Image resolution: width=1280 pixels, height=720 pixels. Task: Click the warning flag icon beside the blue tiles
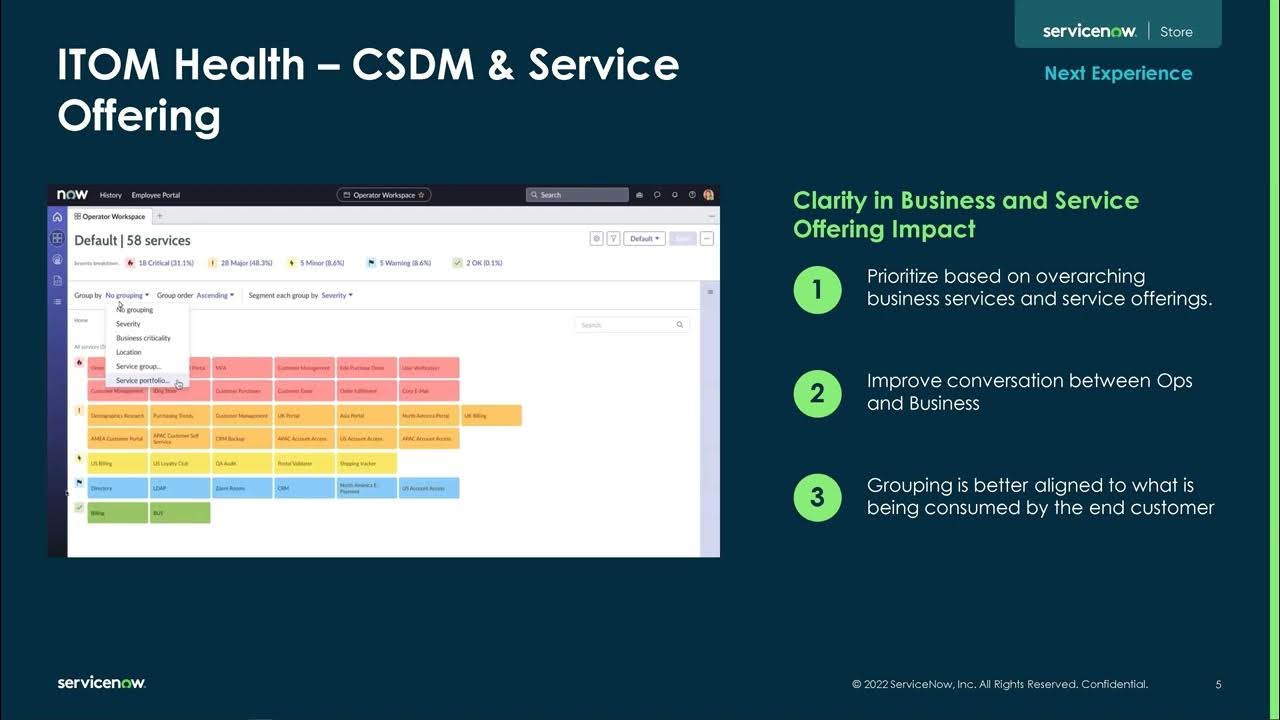[x=79, y=482]
